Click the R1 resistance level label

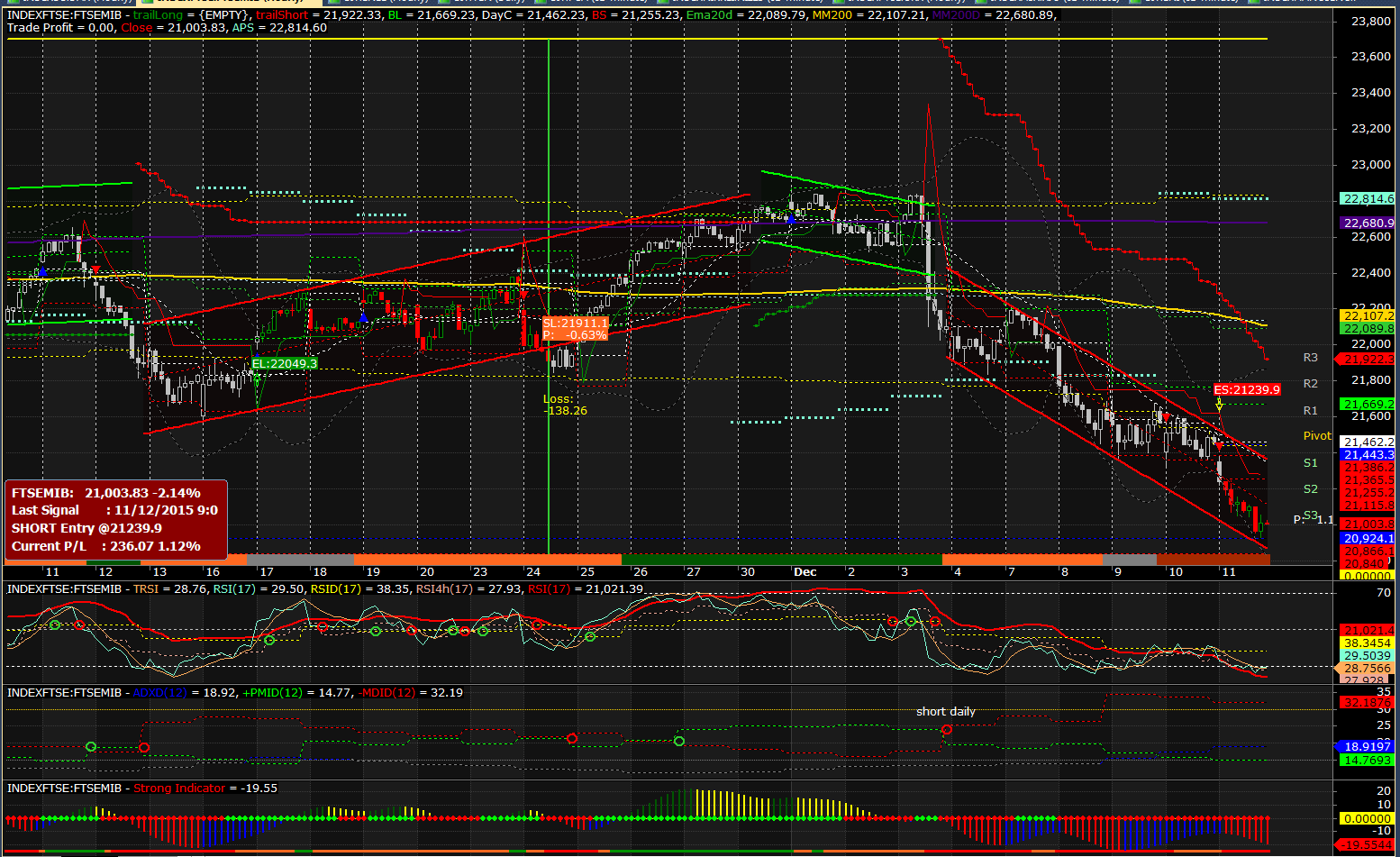[1310, 411]
